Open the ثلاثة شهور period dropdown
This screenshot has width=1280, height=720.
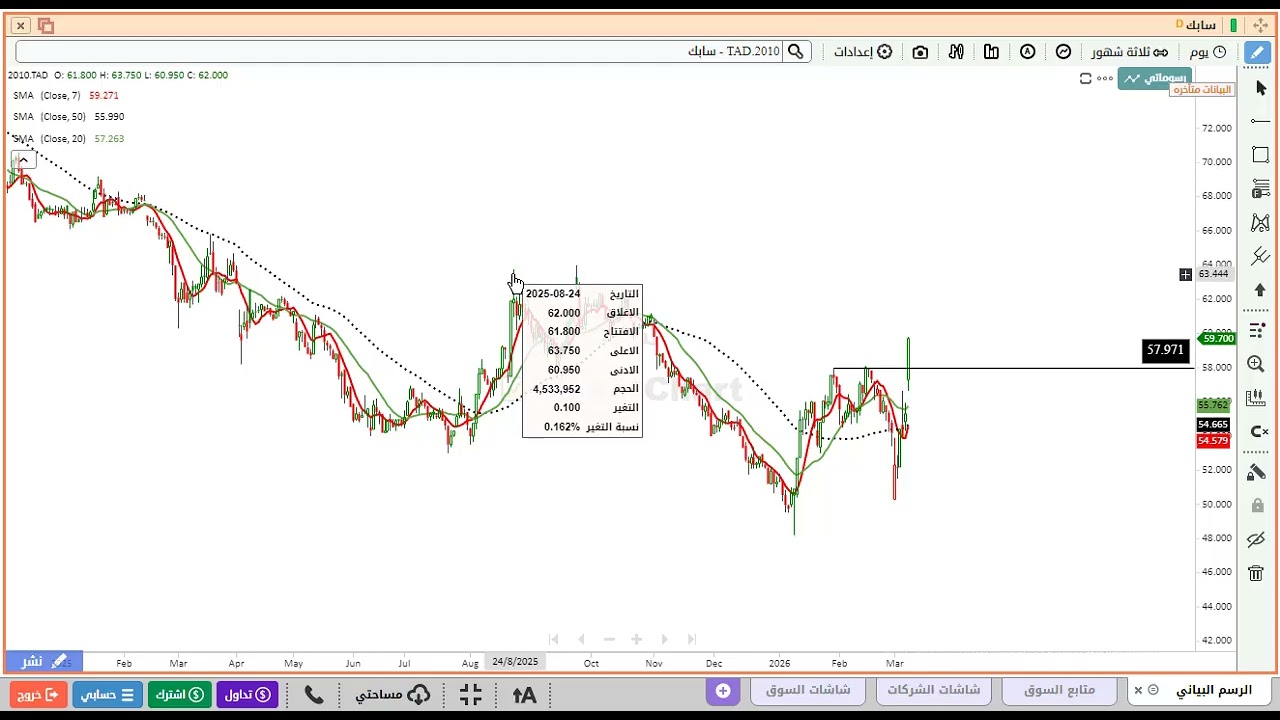[1129, 52]
